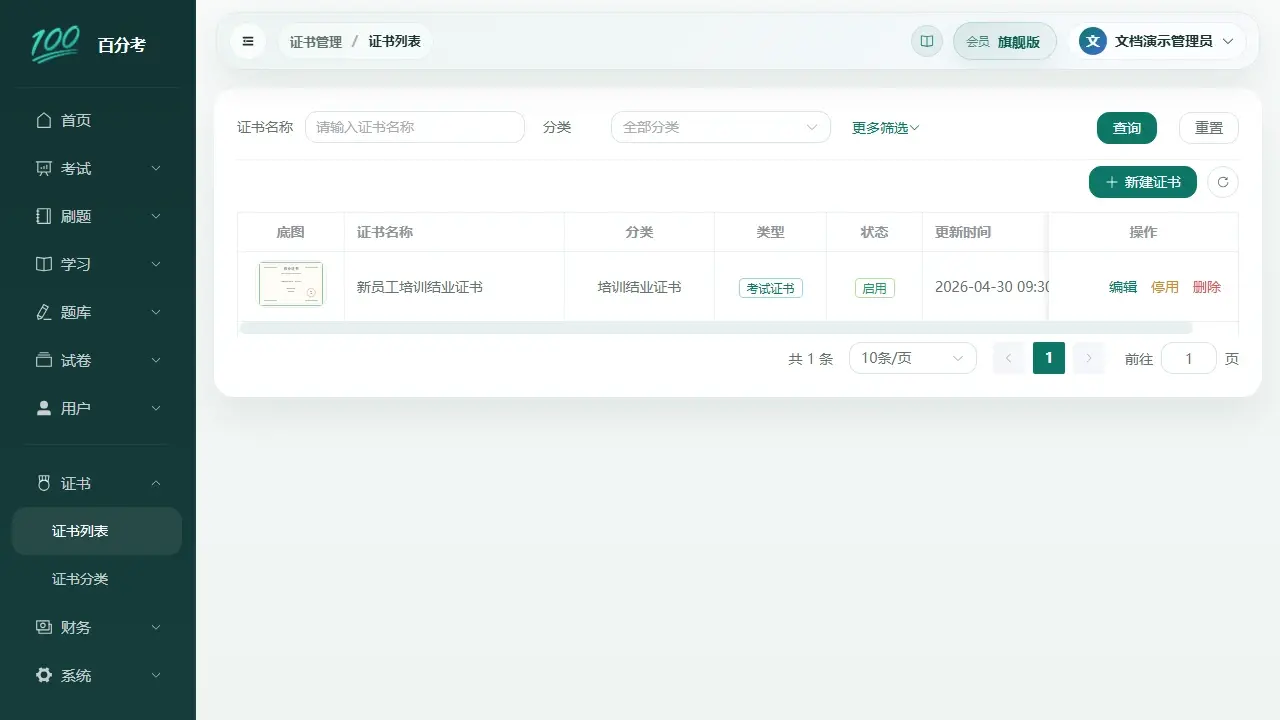This screenshot has width=1280, height=720.
Task: Click the home icon beside 首页
Action: click(x=43, y=120)
